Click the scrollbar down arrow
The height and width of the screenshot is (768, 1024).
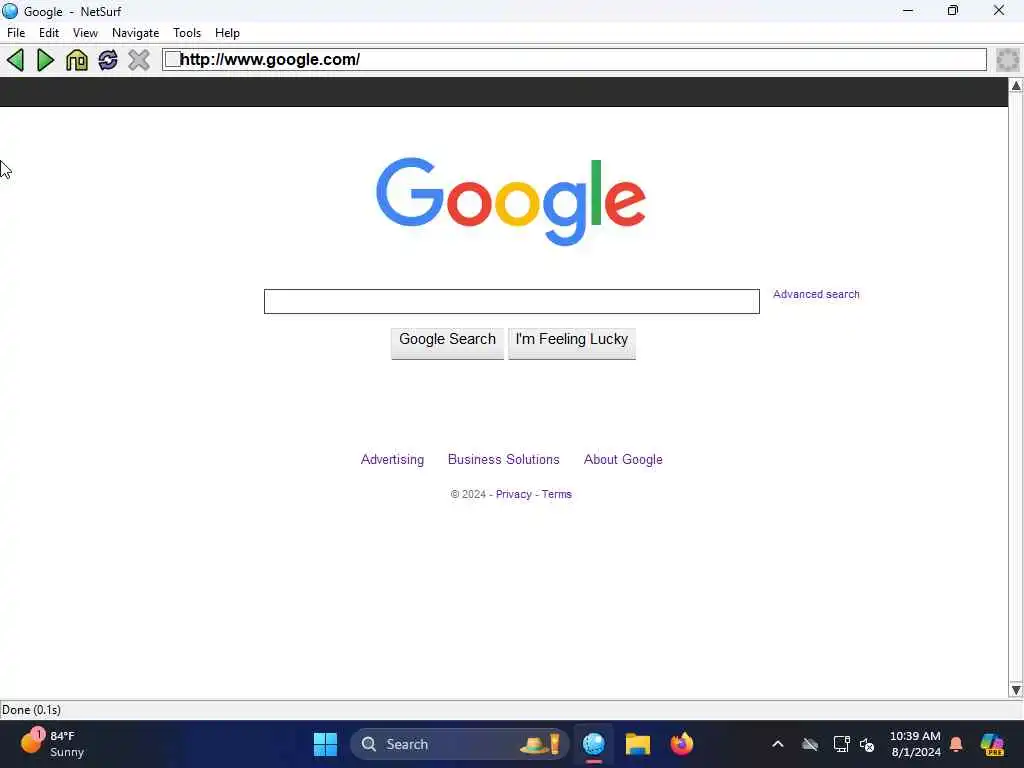point(1016,690)
